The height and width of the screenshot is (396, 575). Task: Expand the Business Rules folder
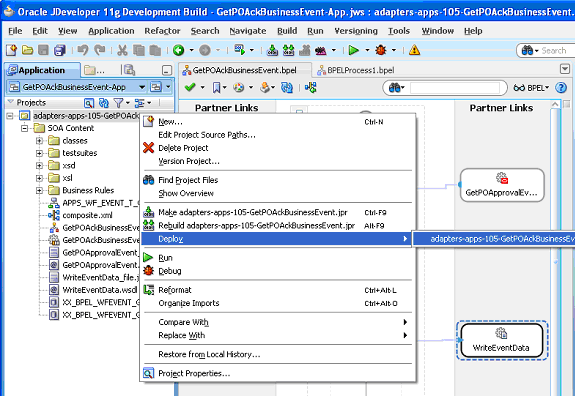tap(39, 191)
